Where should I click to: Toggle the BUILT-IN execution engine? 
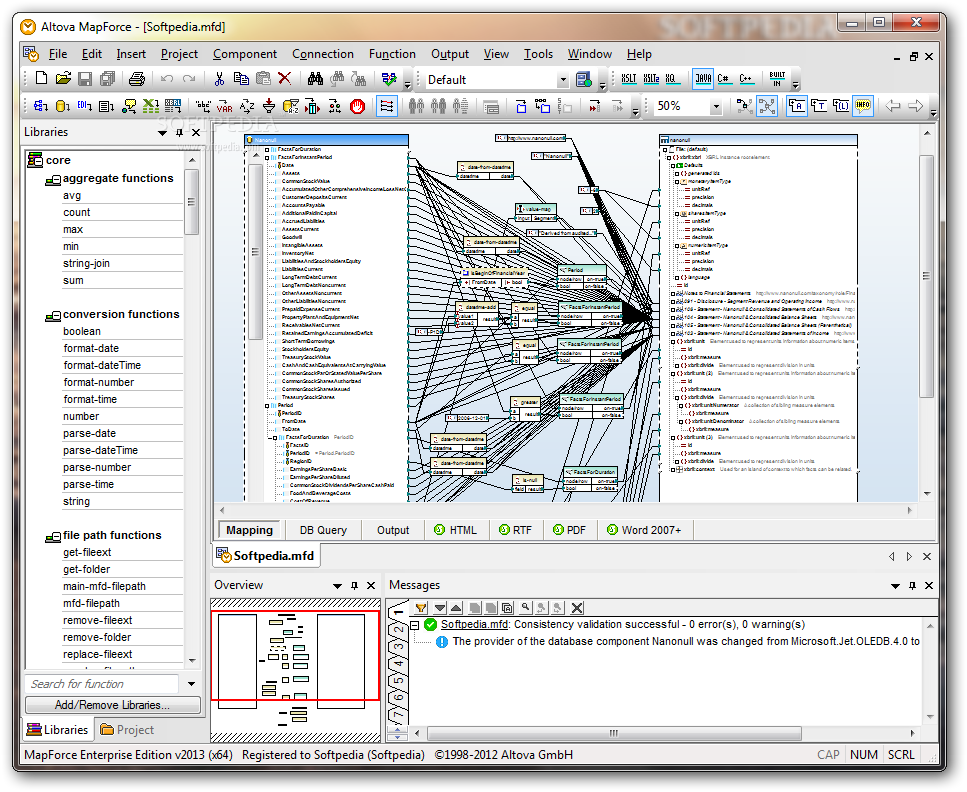pyautogui.click(x=777, y=78)
